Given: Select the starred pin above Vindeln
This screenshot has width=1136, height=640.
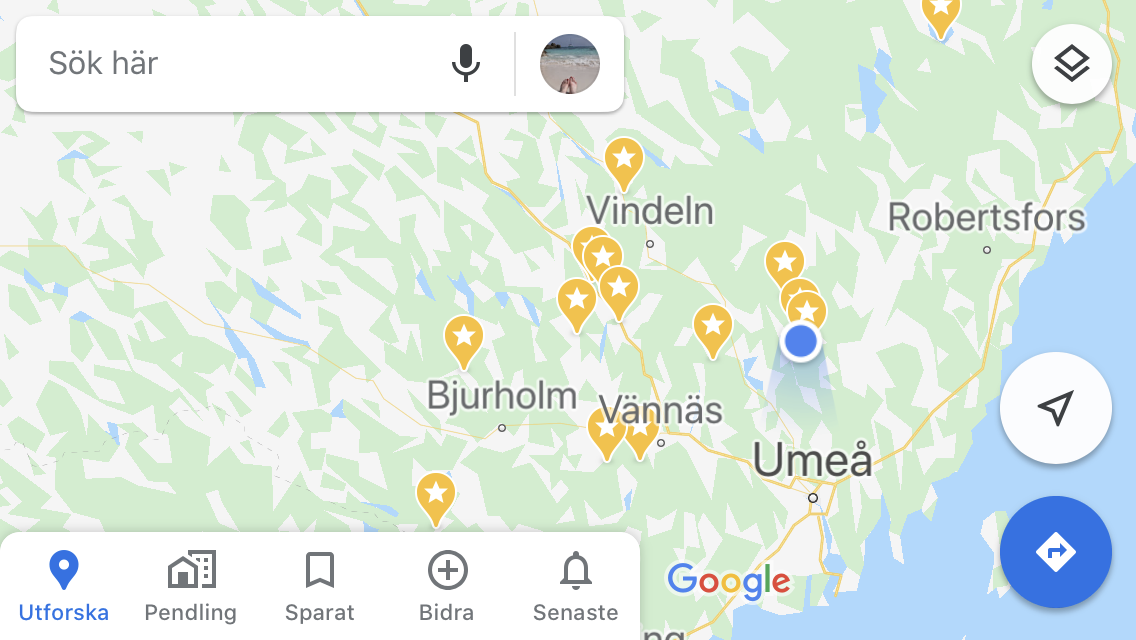Looking at the screenshot, I should click(624, 163).
